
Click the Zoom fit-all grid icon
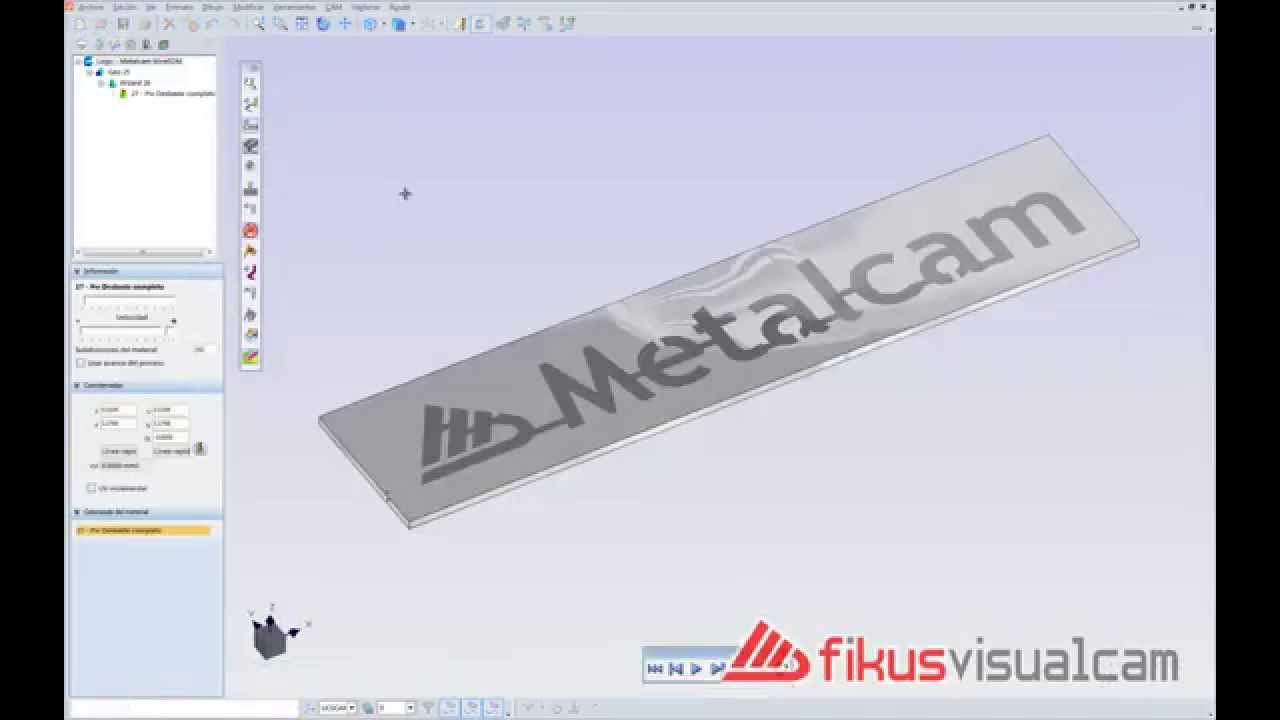click(302, 24)
